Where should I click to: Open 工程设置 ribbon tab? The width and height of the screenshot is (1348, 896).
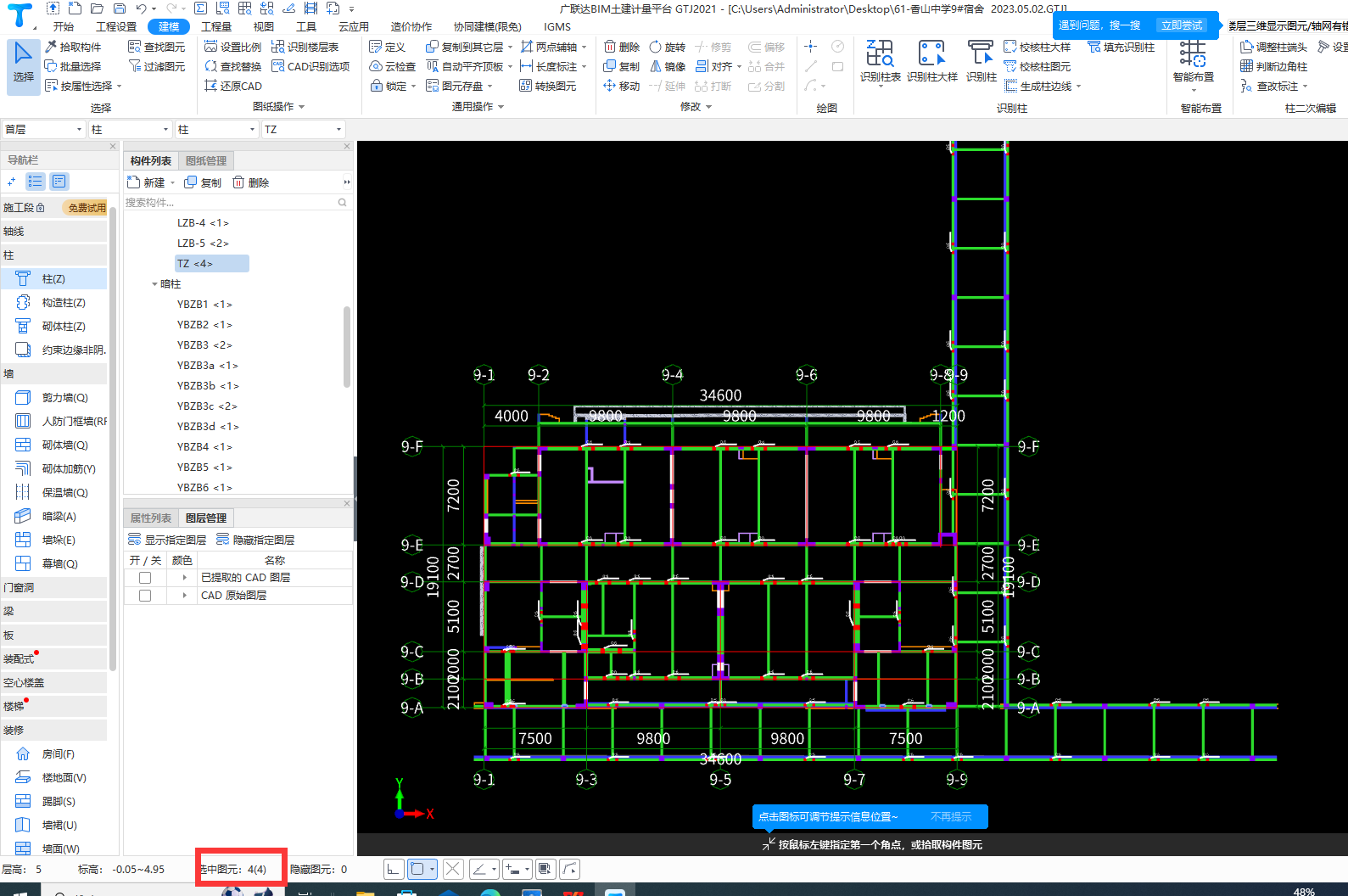pos(116,26)
